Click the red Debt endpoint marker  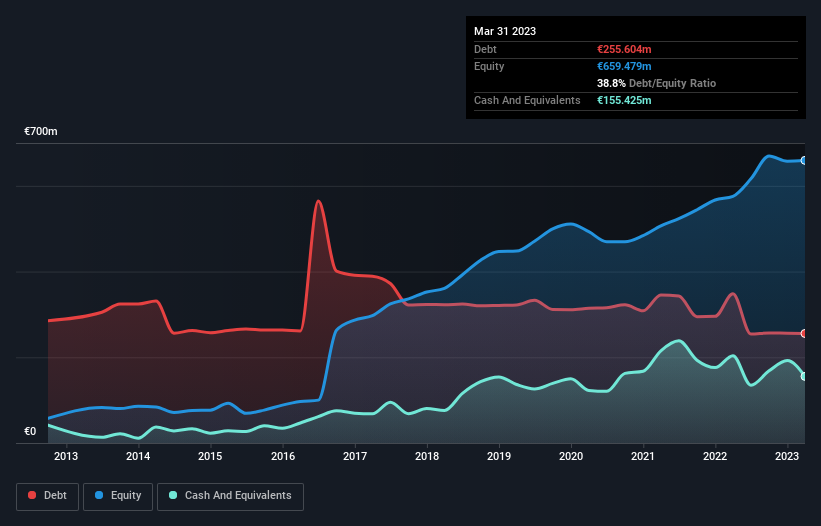pos(804,333)
